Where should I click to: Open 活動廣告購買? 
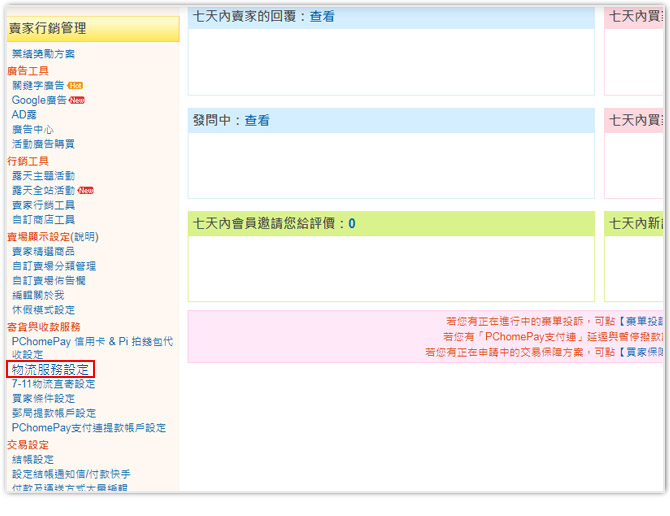[43, 144]
